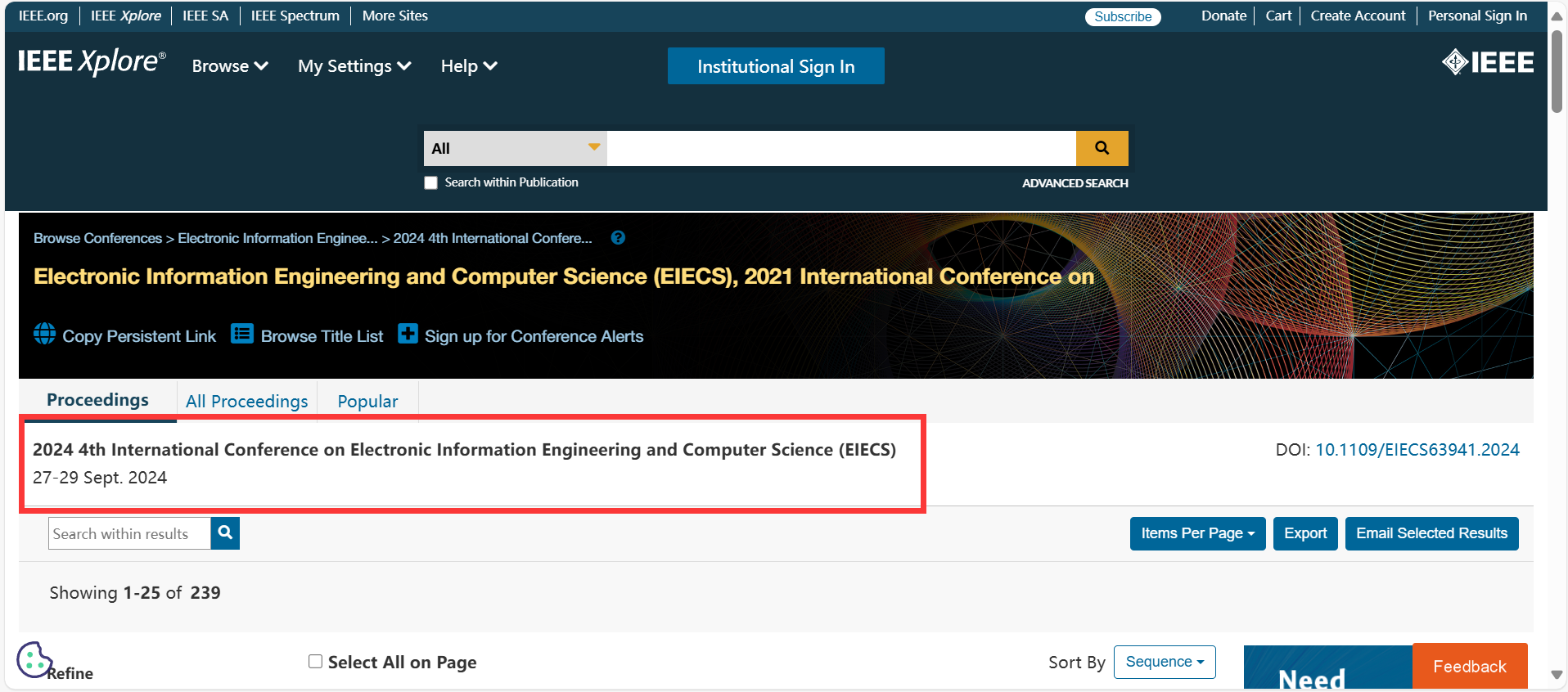Viewport: 1568px width, 692px height.
Task: Click Institutional Sign In button
Action: pyautogui.click(x=776, y=66)
